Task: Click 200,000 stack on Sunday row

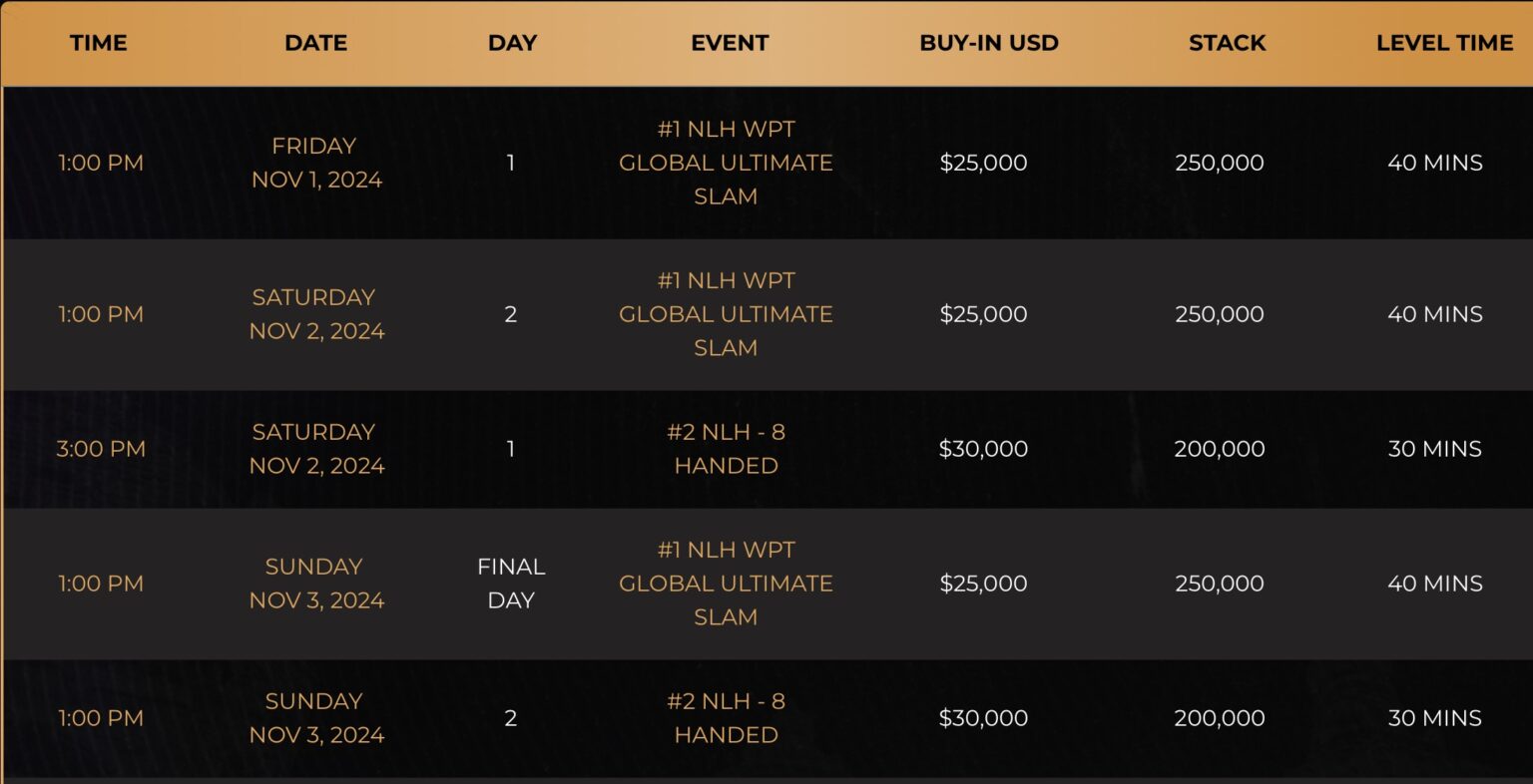Action: [1219, 718]
